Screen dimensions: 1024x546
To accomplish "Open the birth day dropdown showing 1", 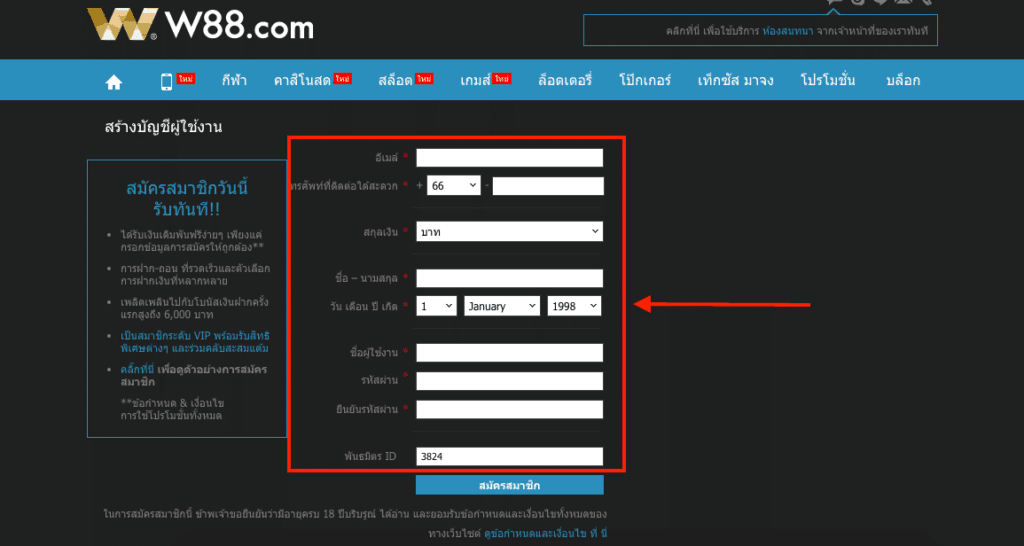I will (x=436, y=306).
